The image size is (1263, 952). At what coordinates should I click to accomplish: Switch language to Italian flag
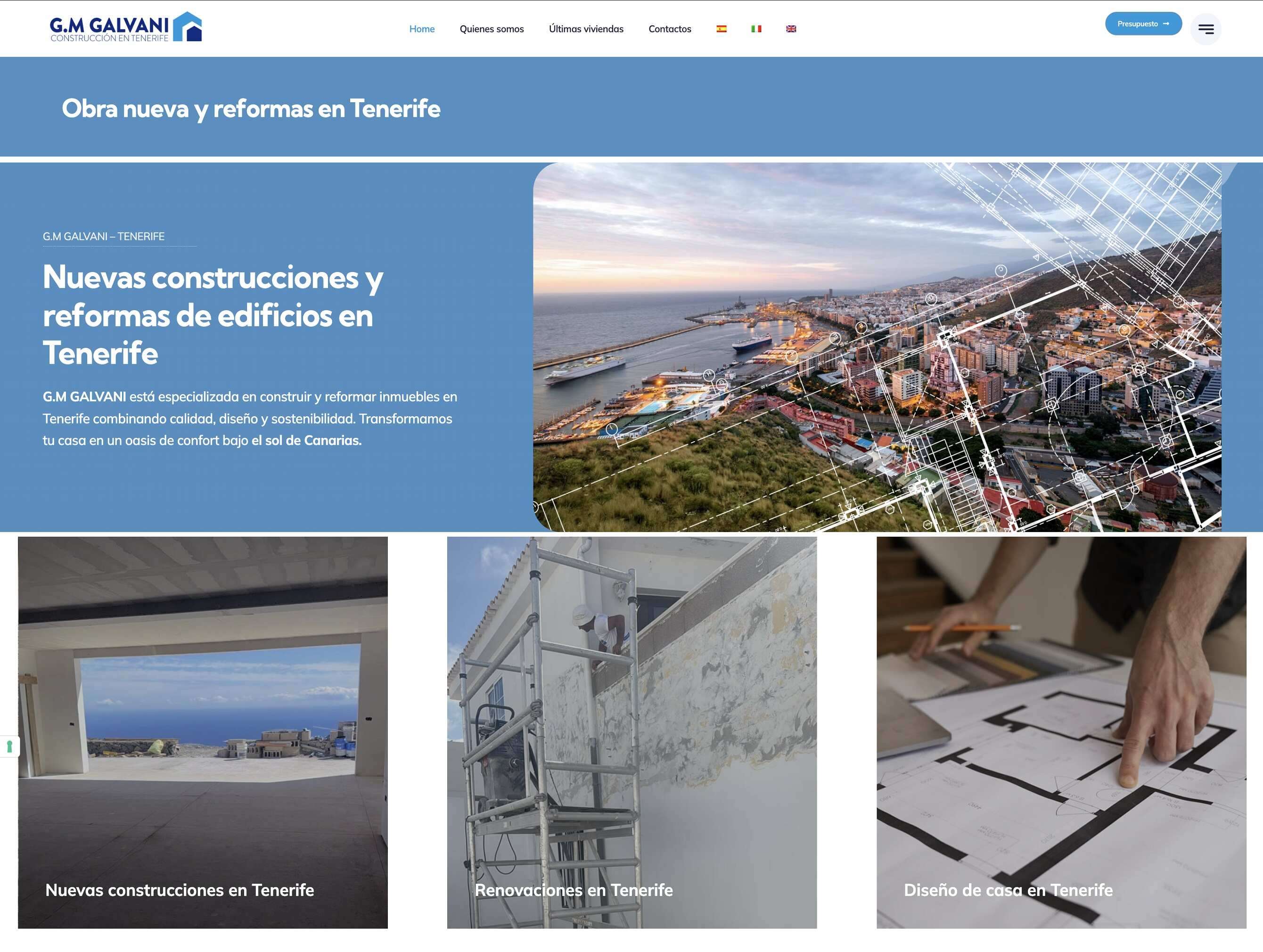click(x=756, y=29)
